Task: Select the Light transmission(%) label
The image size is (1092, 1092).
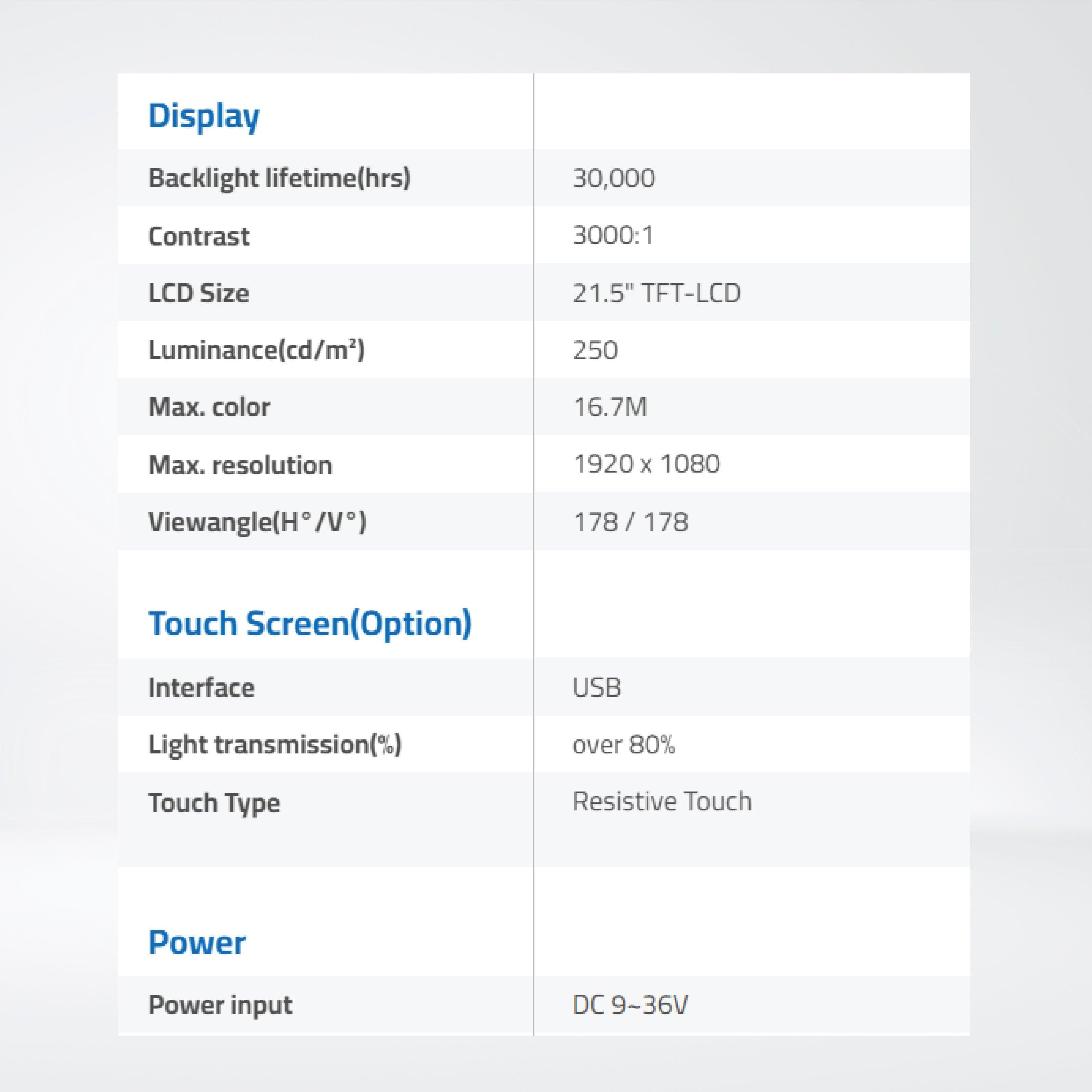Action: click(275, 745)
